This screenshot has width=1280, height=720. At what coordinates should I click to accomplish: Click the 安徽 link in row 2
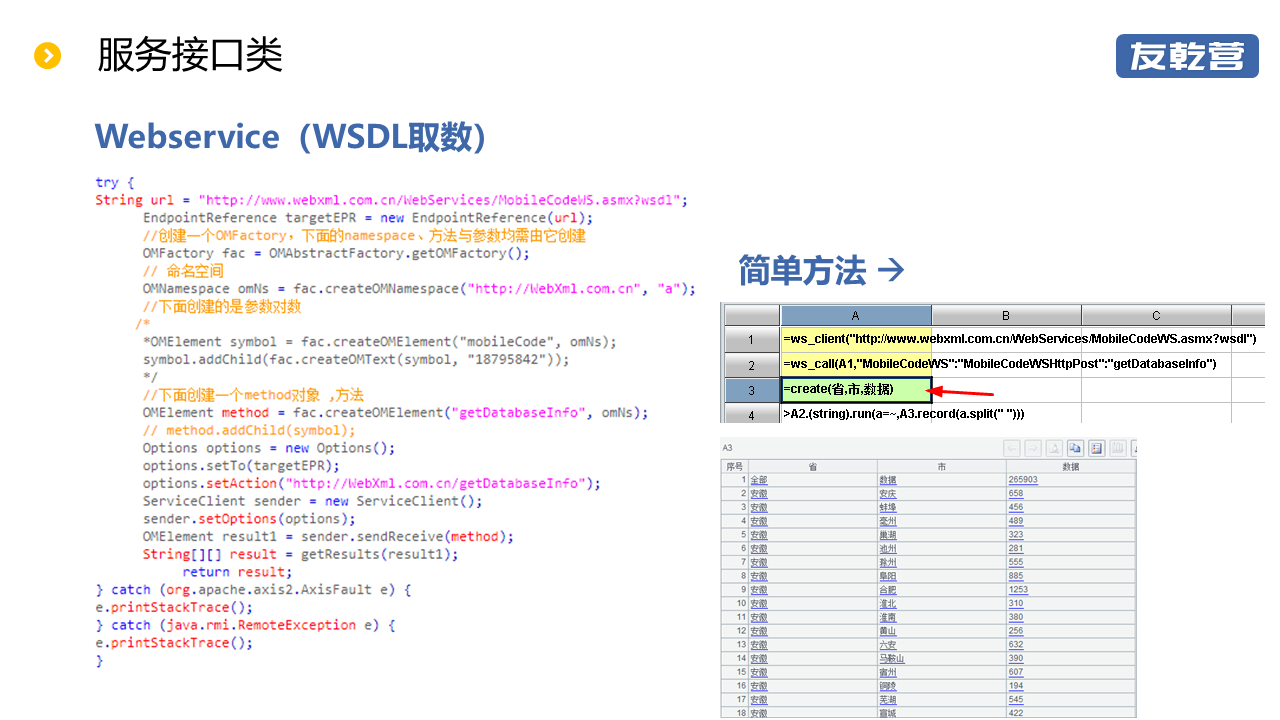tap(758, 494)
